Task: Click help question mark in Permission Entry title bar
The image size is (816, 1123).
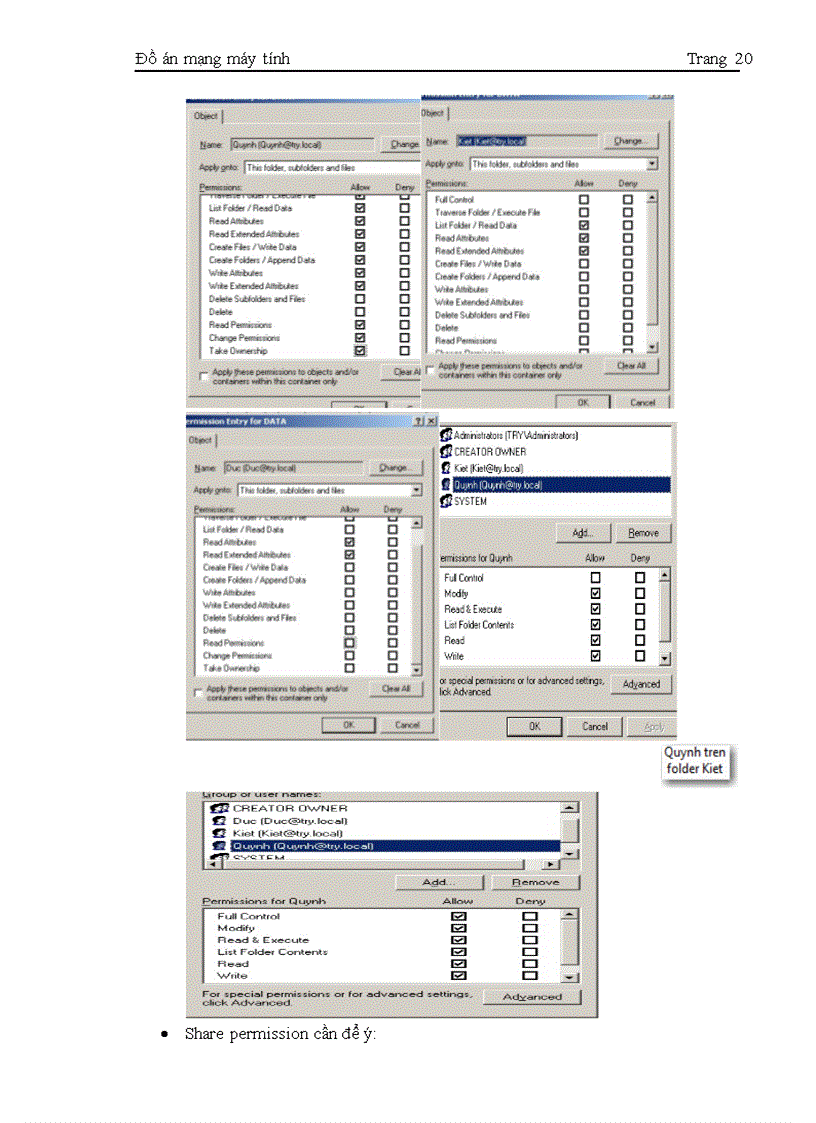Action: (x=418, y=422)
